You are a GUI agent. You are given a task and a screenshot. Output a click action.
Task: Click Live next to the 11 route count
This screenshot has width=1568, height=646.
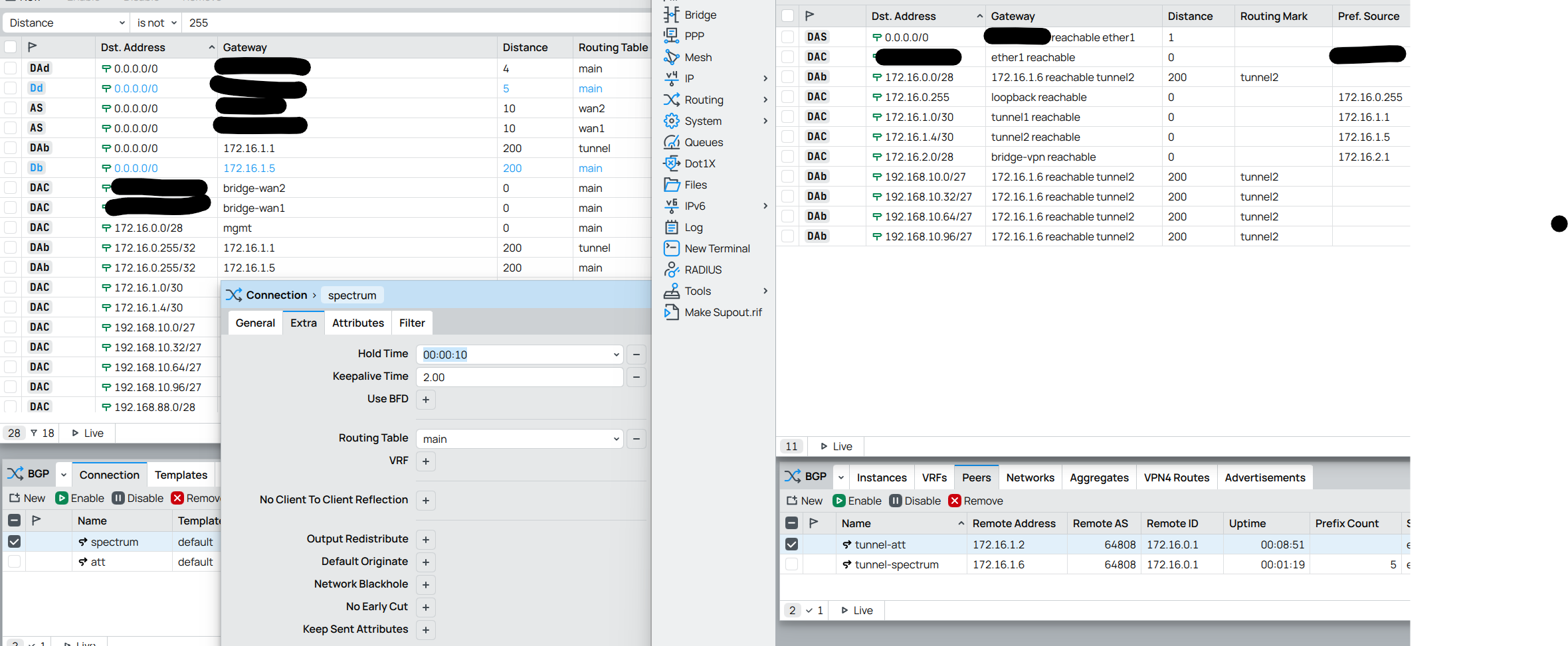(836, 446)
